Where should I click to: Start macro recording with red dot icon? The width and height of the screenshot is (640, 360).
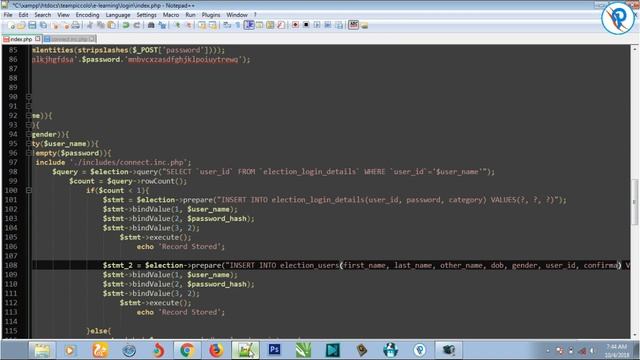click(x=295, y=25)
